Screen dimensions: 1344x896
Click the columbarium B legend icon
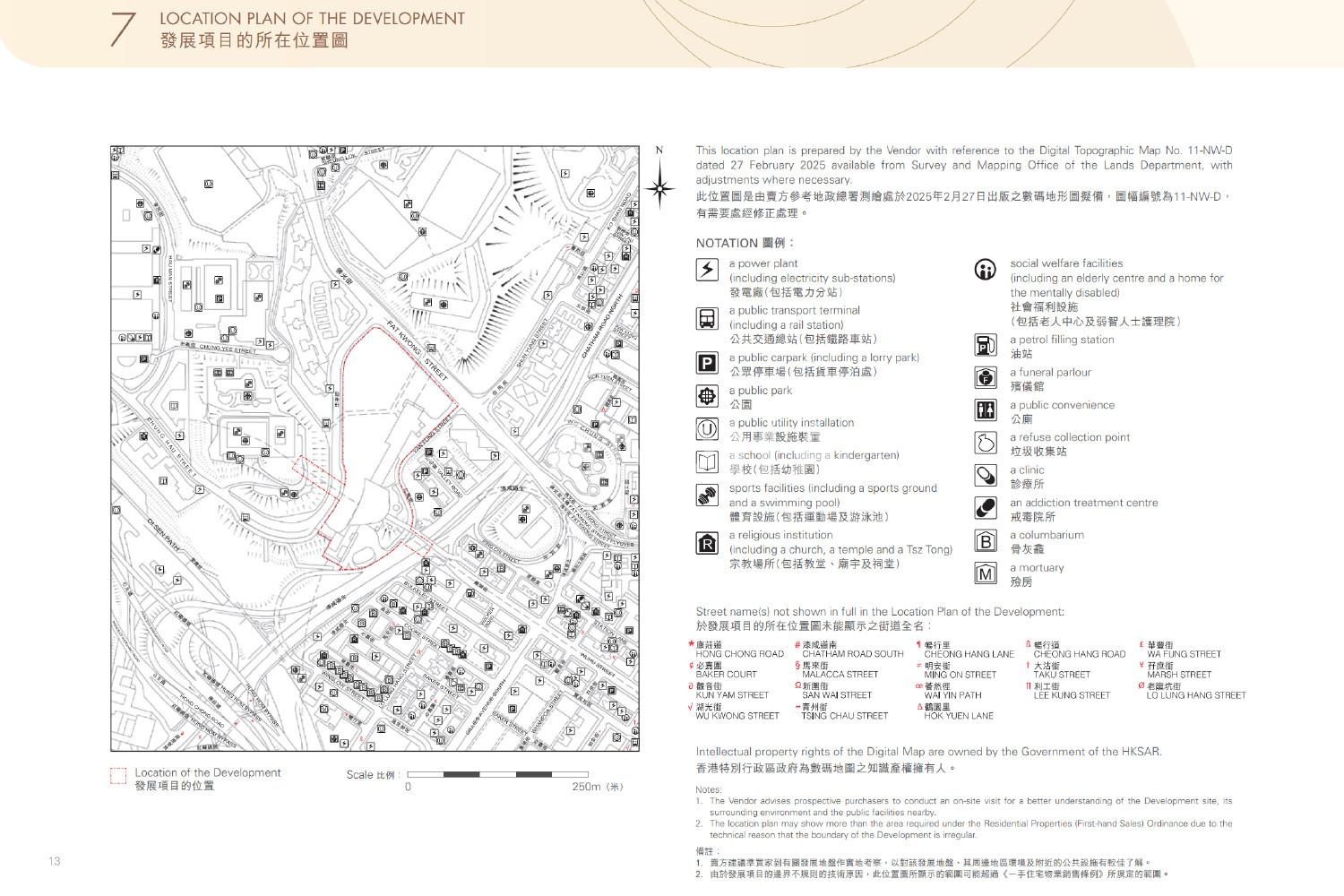[x=986, y=540]
